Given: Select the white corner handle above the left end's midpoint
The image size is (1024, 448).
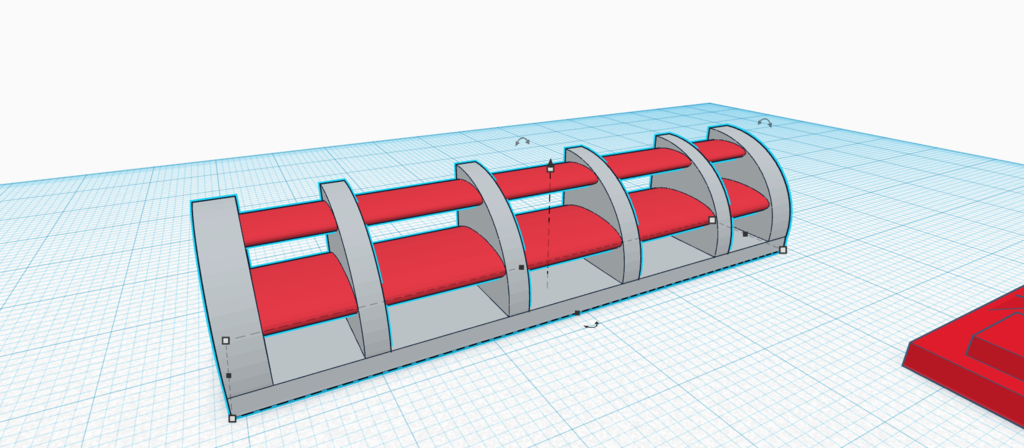Looking at the screenshot, I should [x=226, y=340].
